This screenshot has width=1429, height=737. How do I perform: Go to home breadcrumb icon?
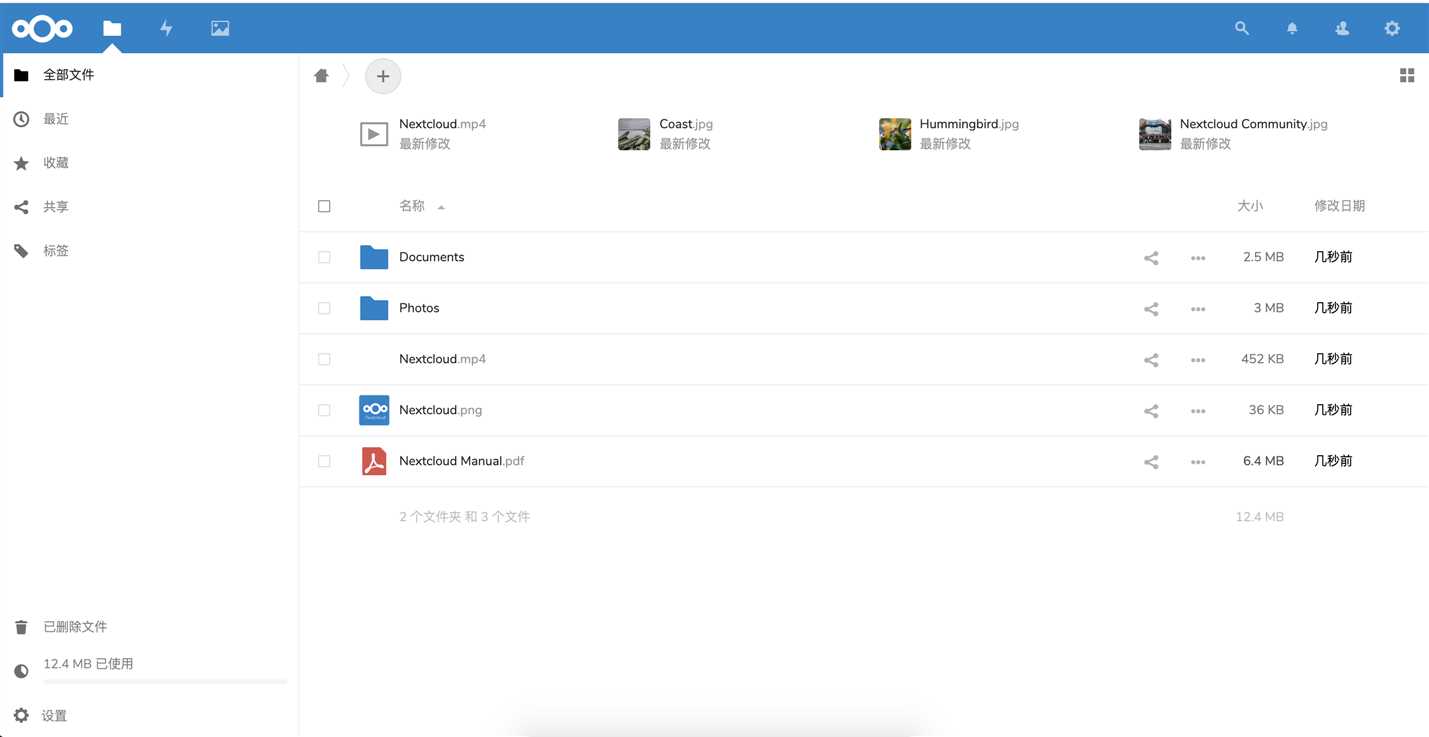click(x=321, y=76)
